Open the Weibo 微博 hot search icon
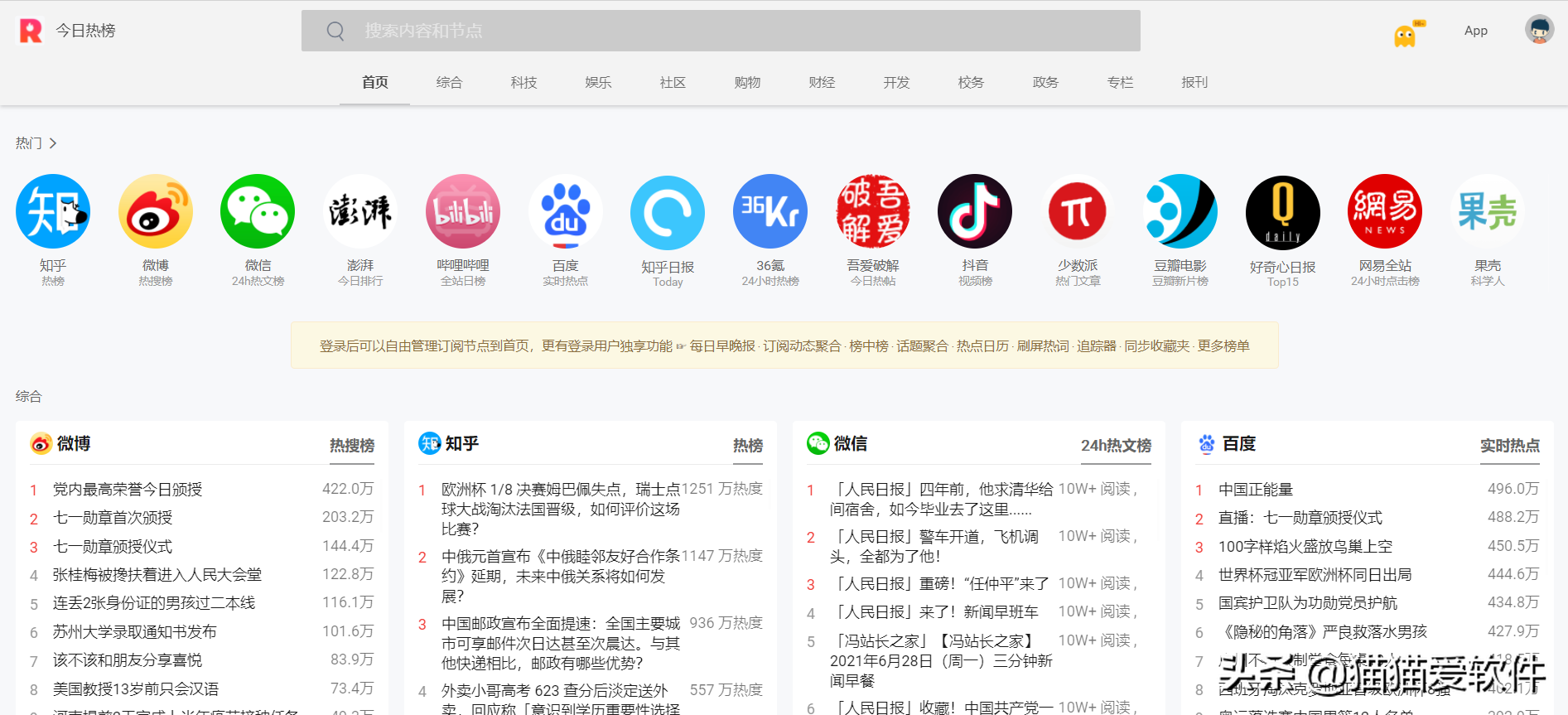 (156, 211)
